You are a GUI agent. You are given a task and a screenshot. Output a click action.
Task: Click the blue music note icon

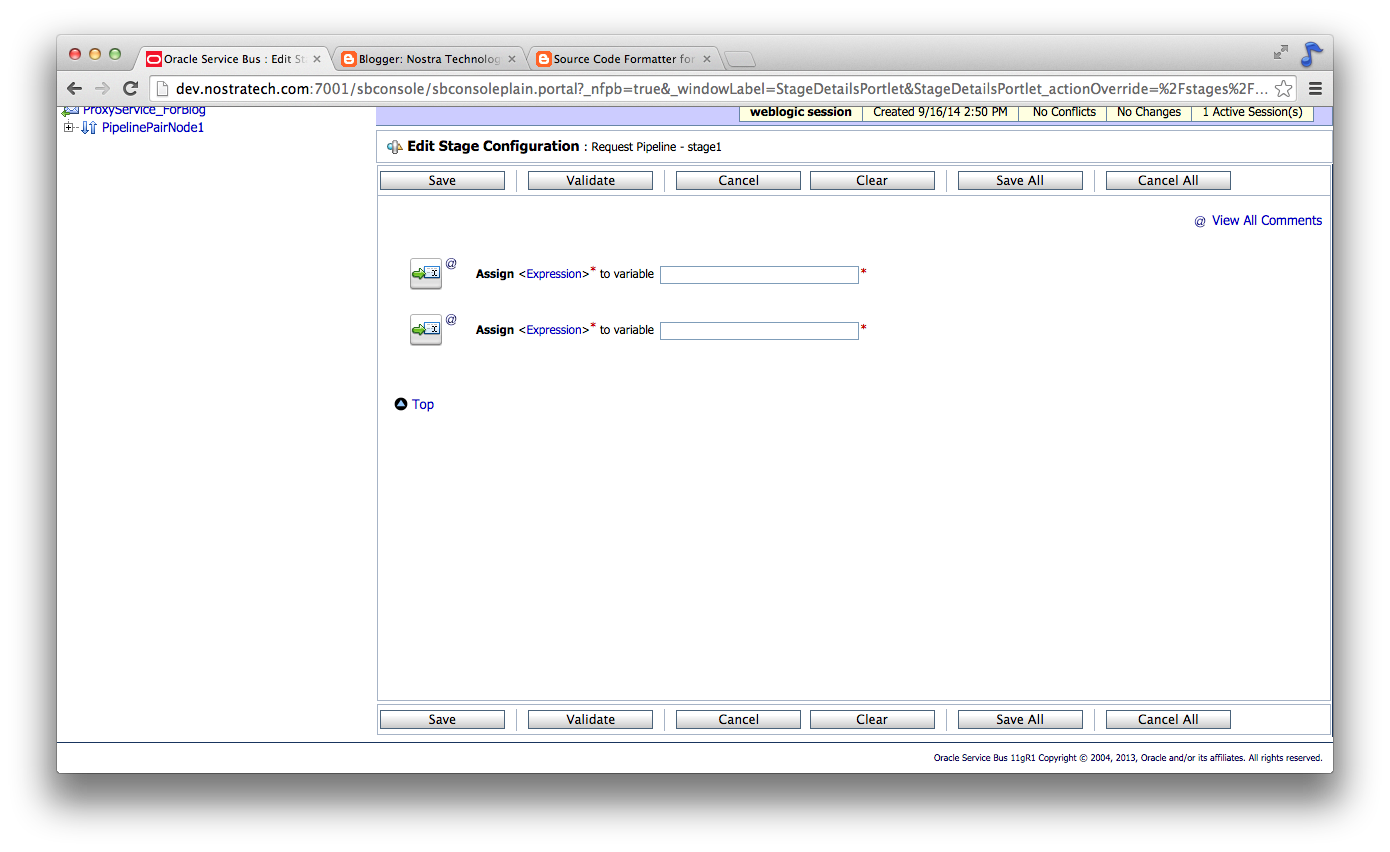click(x=1311, y=54)
